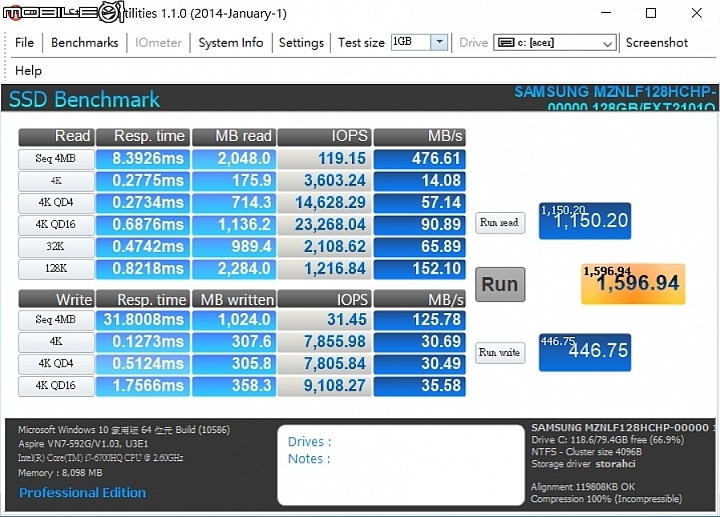720x517 pixels.
Task: Click the read Seq 4MB test button
Action: [x=56, y=159]
